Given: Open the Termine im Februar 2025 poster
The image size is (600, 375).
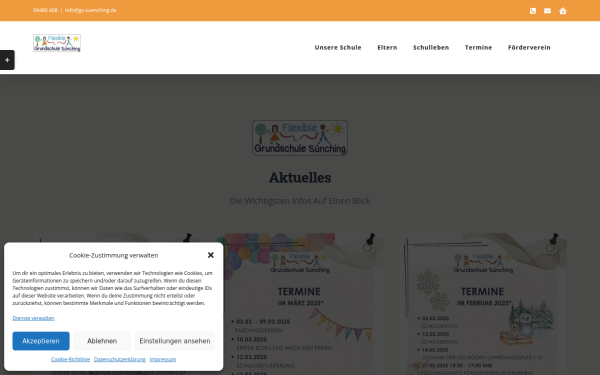Looking at the screenshot, I should (484, 304).
